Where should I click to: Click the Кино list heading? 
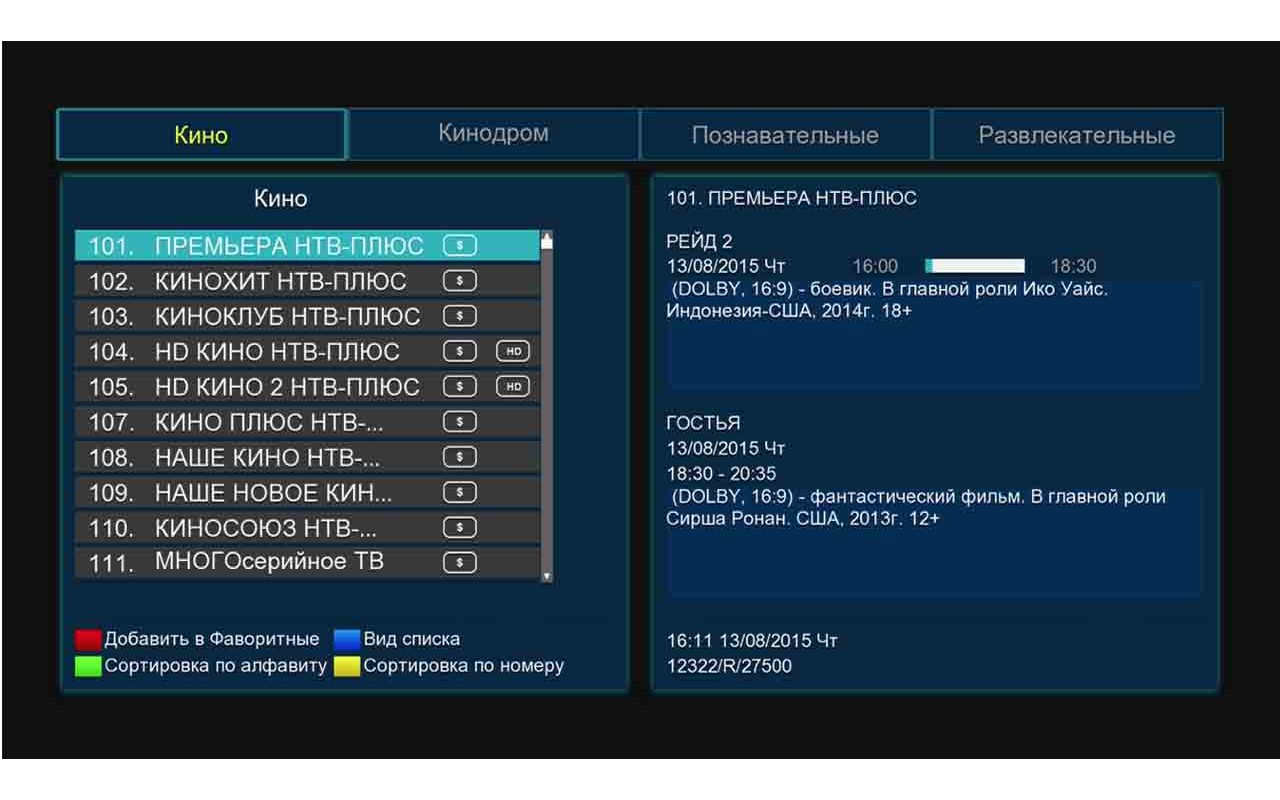tap(281, 198)
